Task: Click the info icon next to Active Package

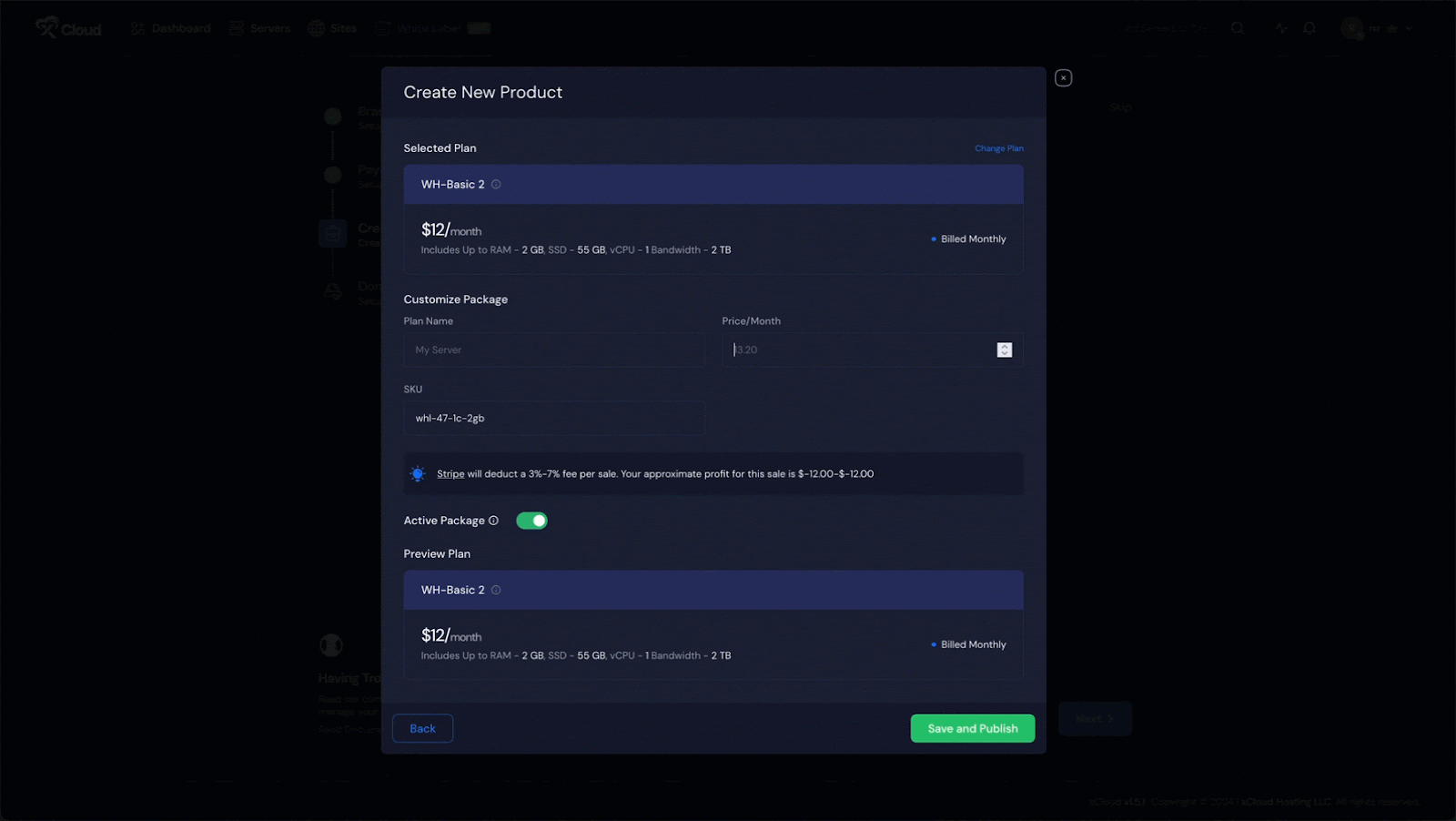Action: (493, 520)
